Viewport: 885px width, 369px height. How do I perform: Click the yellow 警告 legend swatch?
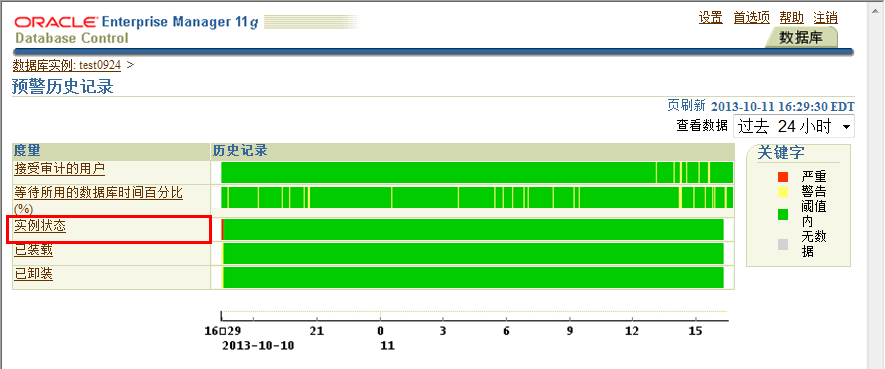[782, 192]
